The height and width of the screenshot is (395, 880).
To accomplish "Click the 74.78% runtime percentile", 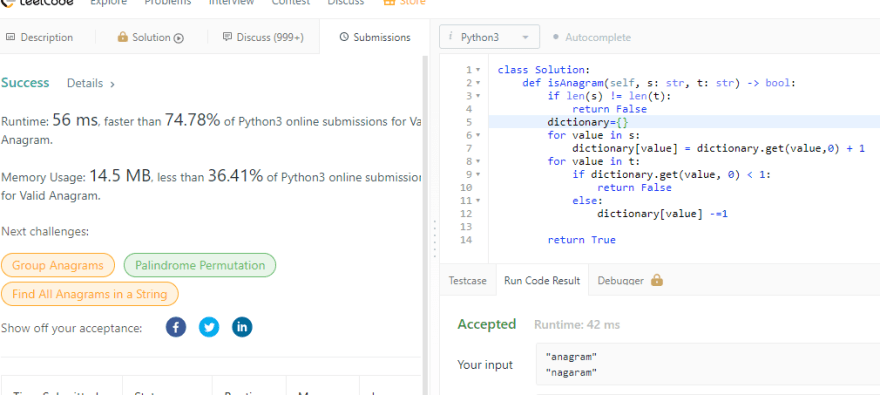I will point(192,120).
